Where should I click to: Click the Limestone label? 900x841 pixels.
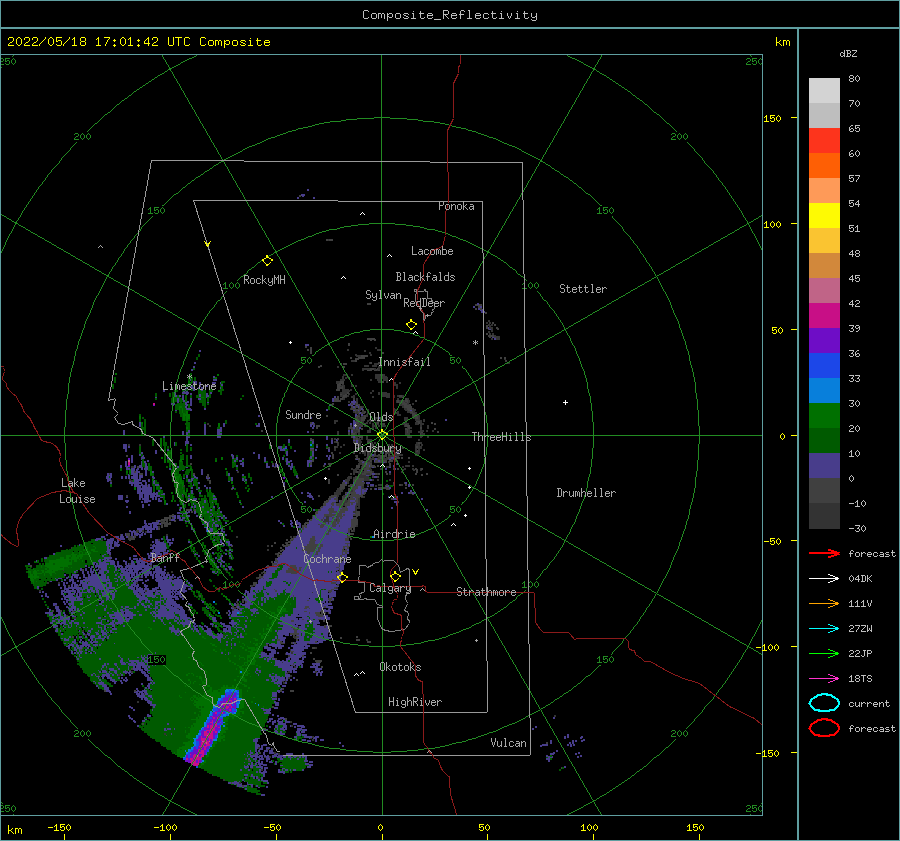189,386
